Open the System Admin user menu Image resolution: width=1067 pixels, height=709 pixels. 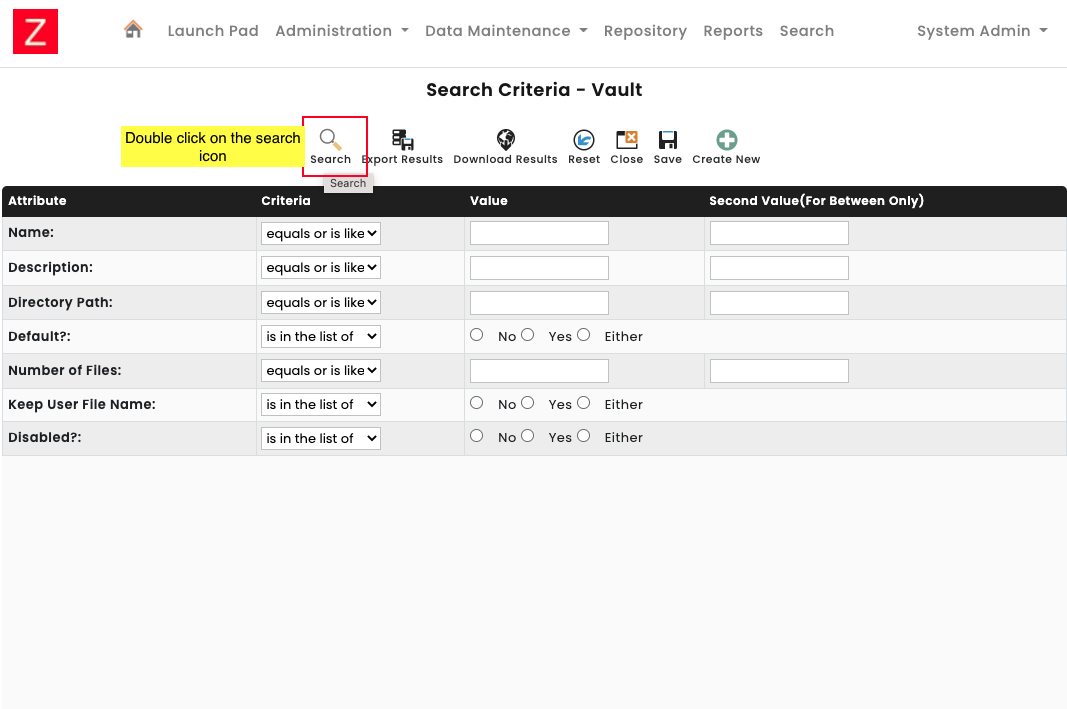pos(982,31)
